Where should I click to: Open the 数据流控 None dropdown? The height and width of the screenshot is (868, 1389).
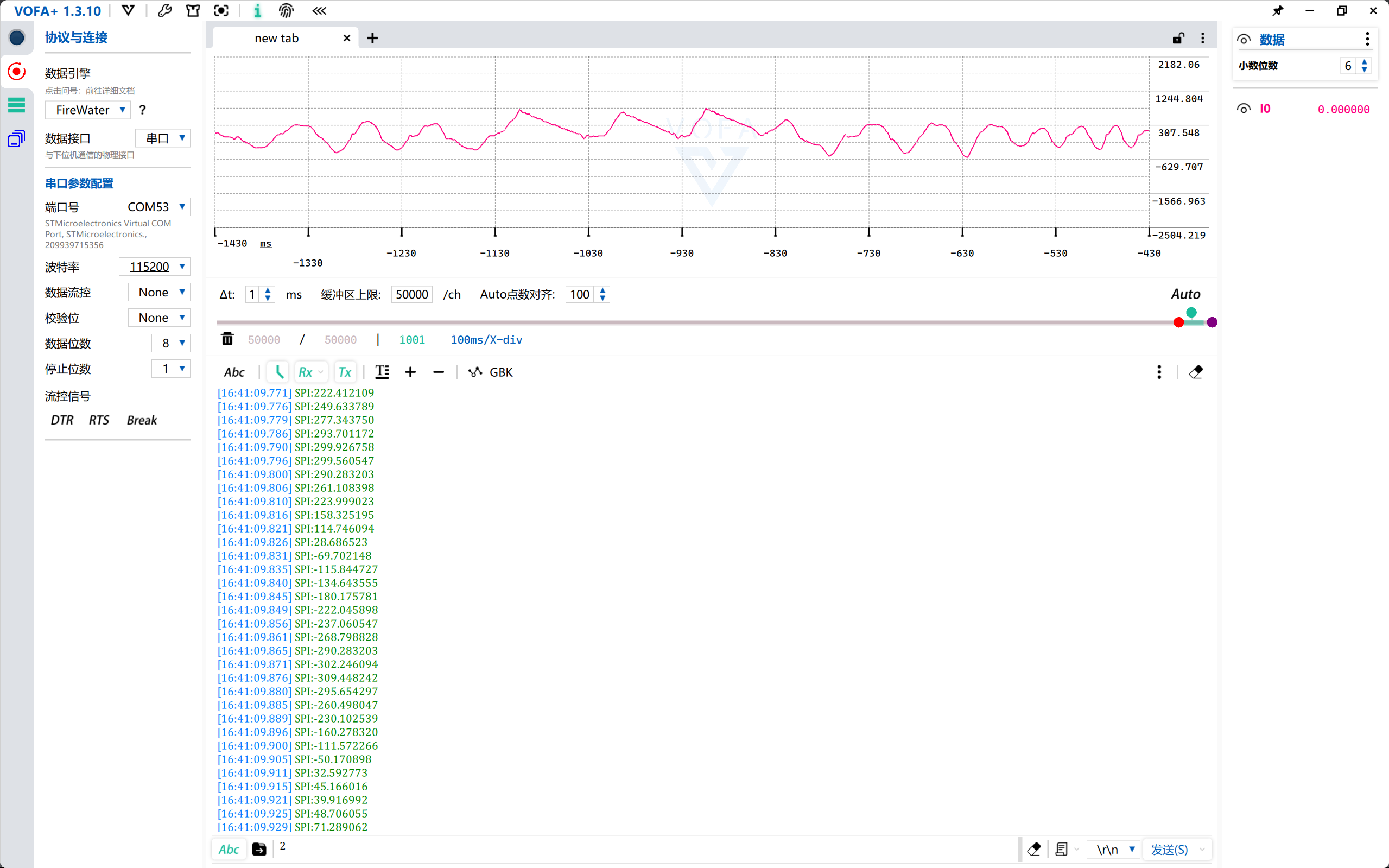(159, 292)
